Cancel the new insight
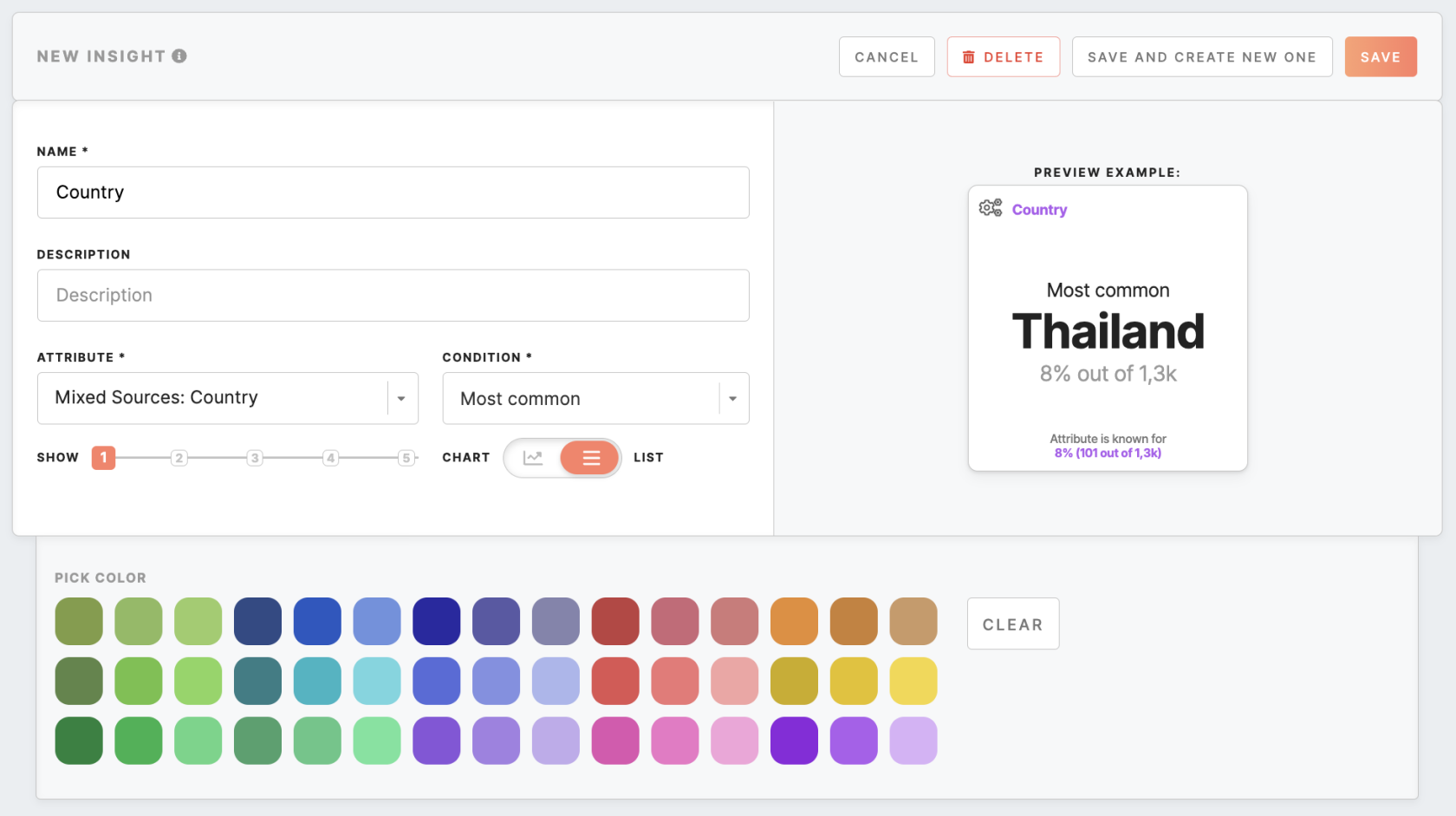The width and height of the screenshot is (1456, 816). tap(887, 56)
